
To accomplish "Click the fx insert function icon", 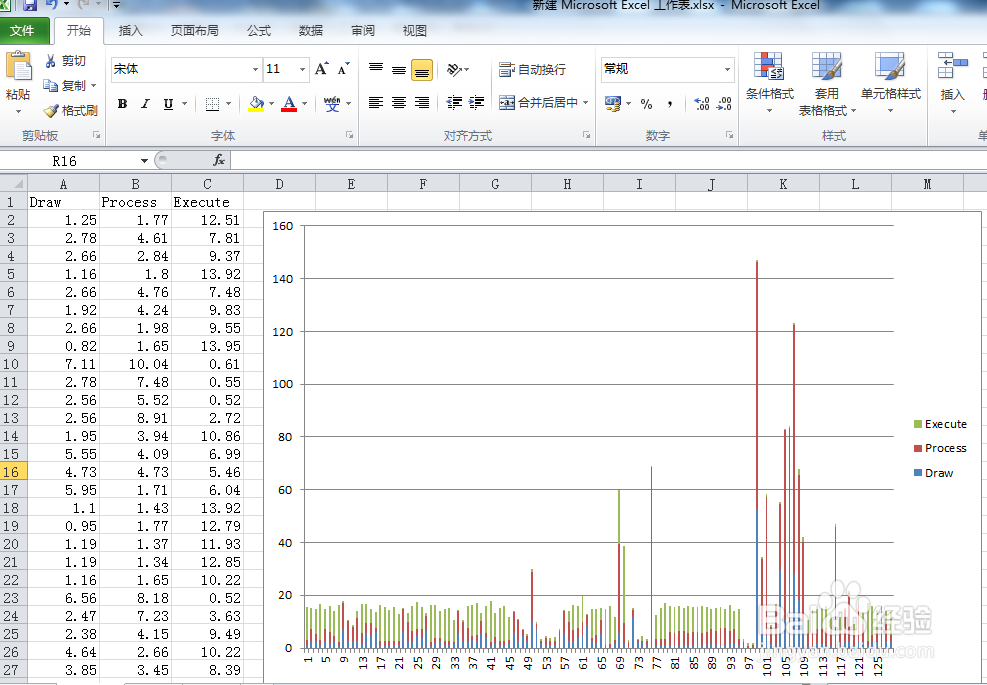I will [219, 161].
